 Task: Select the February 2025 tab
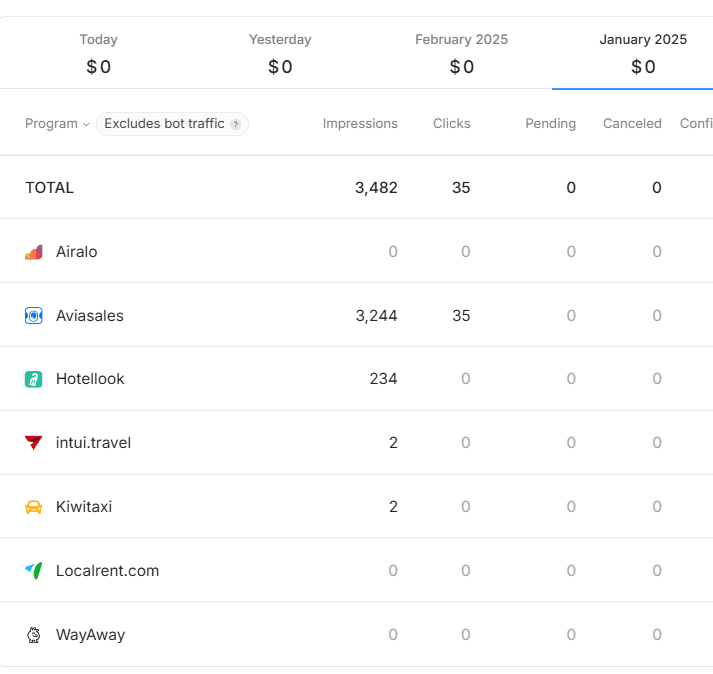click(461, 53)
